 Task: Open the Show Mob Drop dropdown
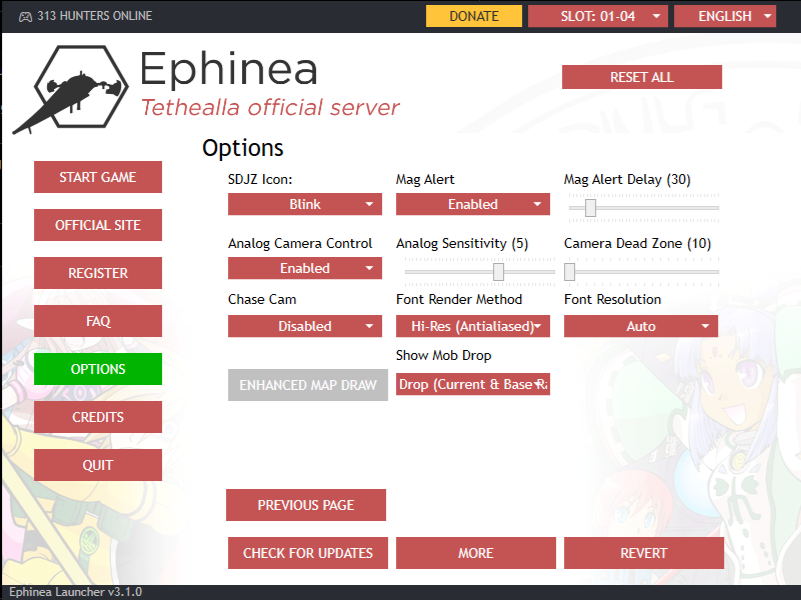[473, 384]
